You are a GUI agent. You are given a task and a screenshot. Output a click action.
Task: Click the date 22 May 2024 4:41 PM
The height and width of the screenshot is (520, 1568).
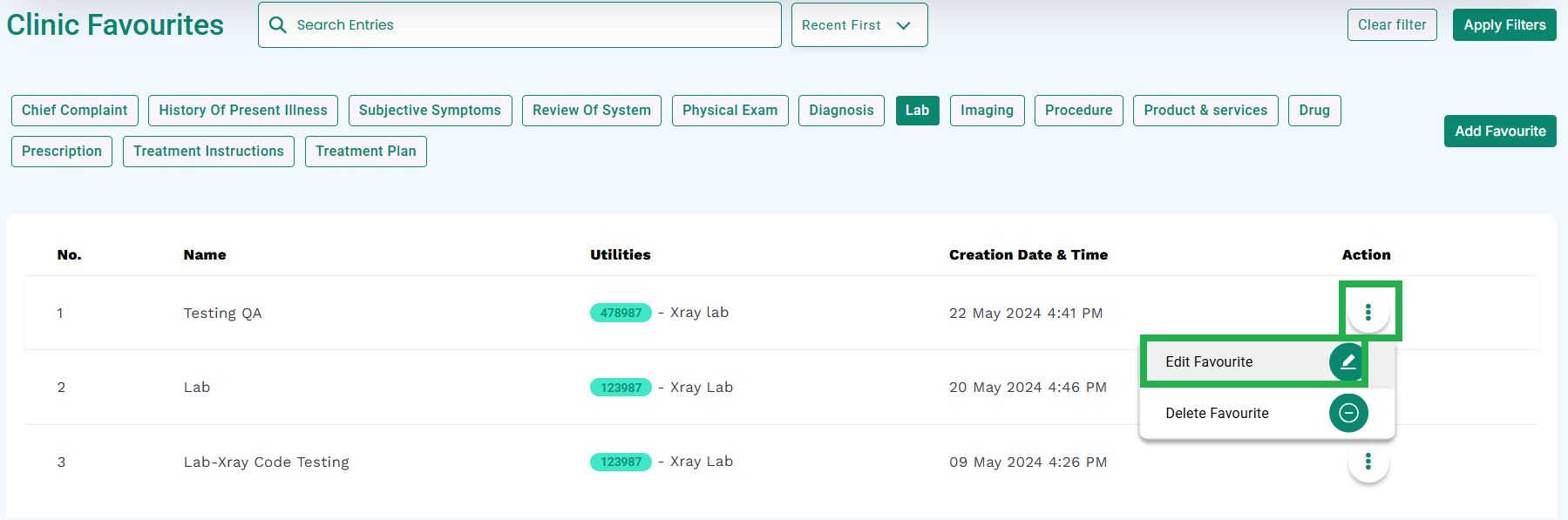point(1026,314)
